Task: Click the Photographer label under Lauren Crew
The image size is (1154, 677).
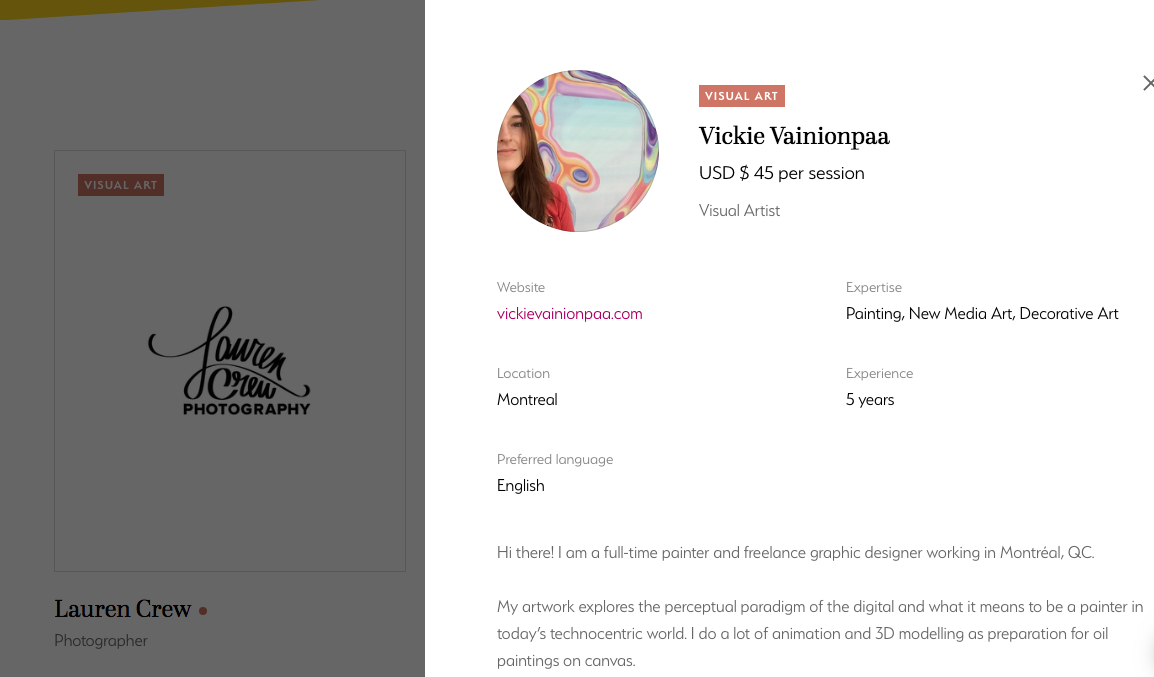Action: click(100, 640)
